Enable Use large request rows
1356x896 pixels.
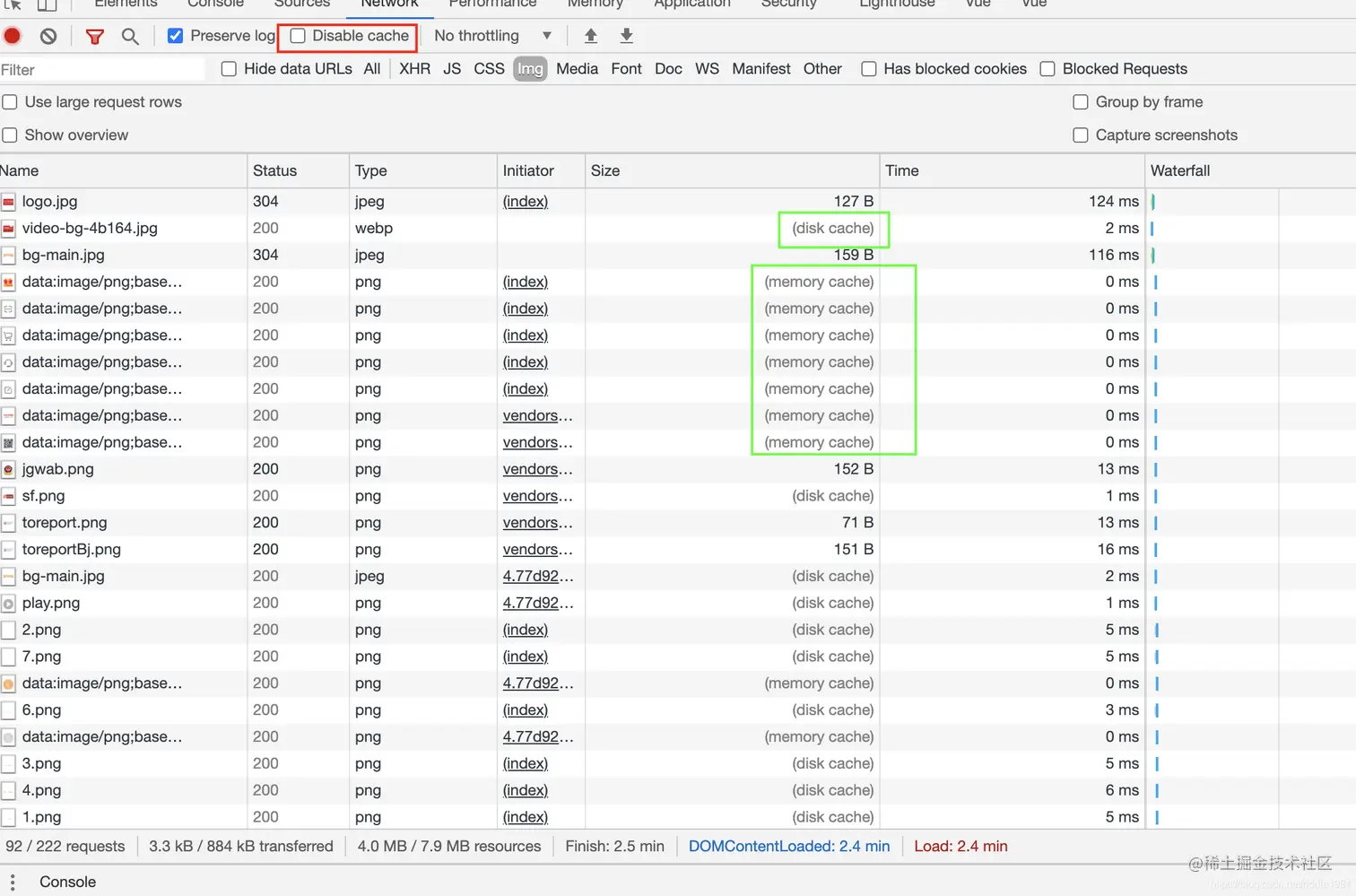pyautogui.click(x=10, y=102)
